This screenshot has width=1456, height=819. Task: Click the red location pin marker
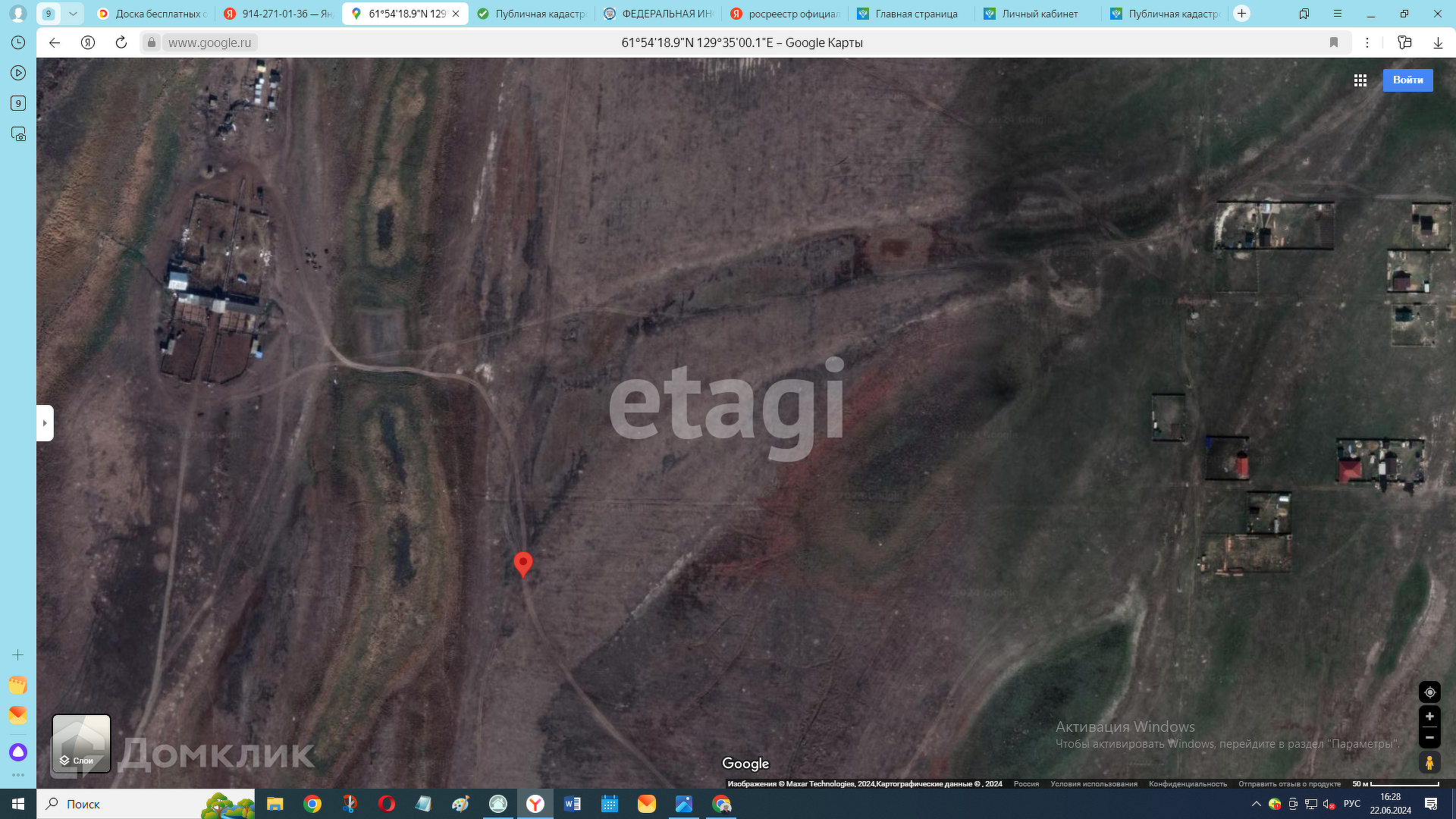522,563
